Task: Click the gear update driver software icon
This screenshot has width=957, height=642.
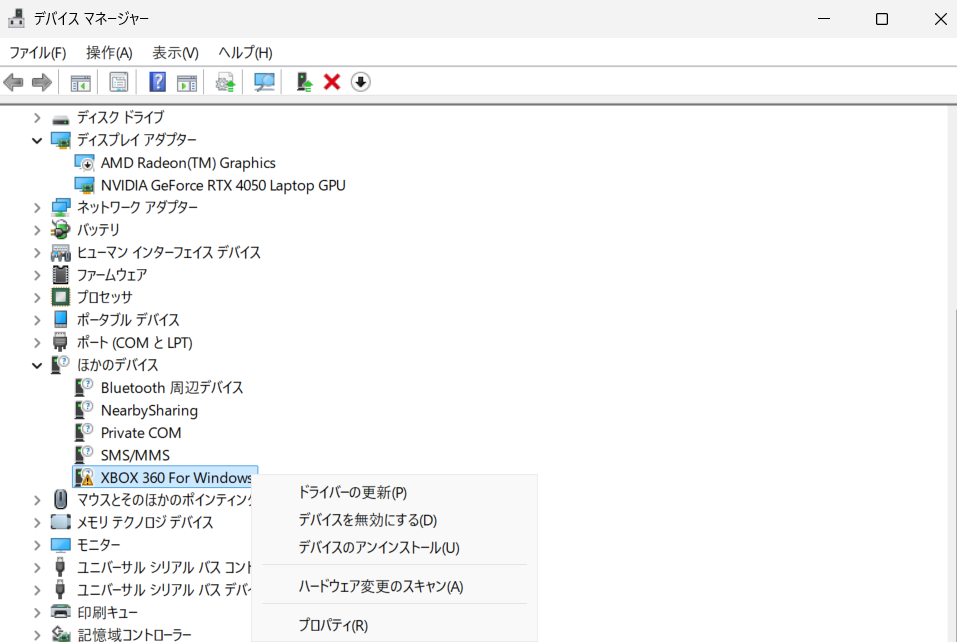Action: (226, 82)
